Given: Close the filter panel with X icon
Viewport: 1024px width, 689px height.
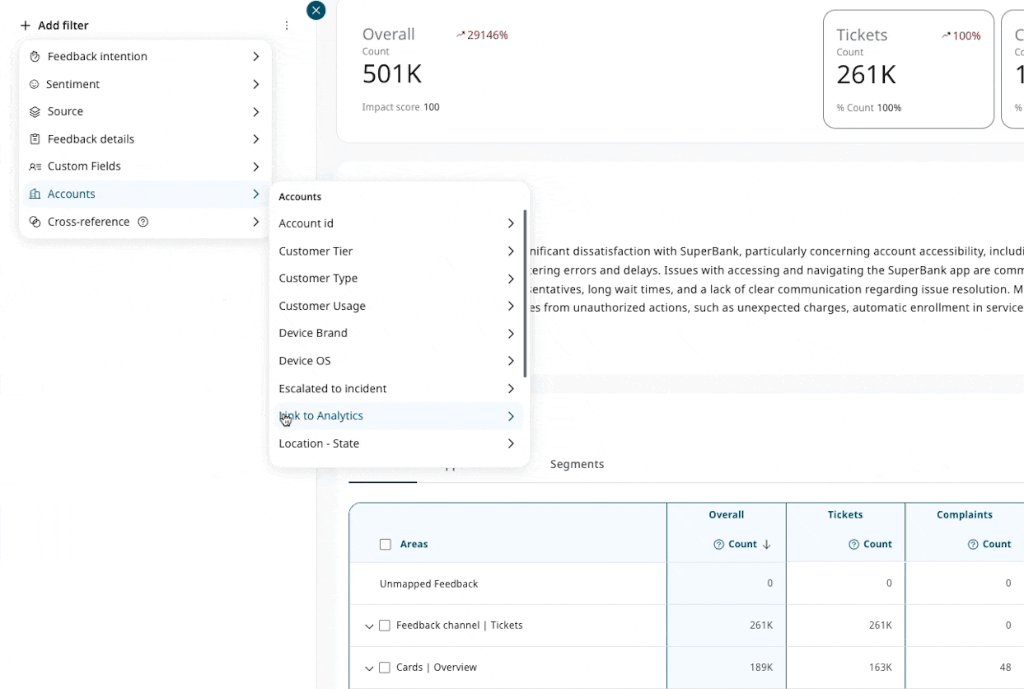Looking at the screenshot, I should (316, 10).
